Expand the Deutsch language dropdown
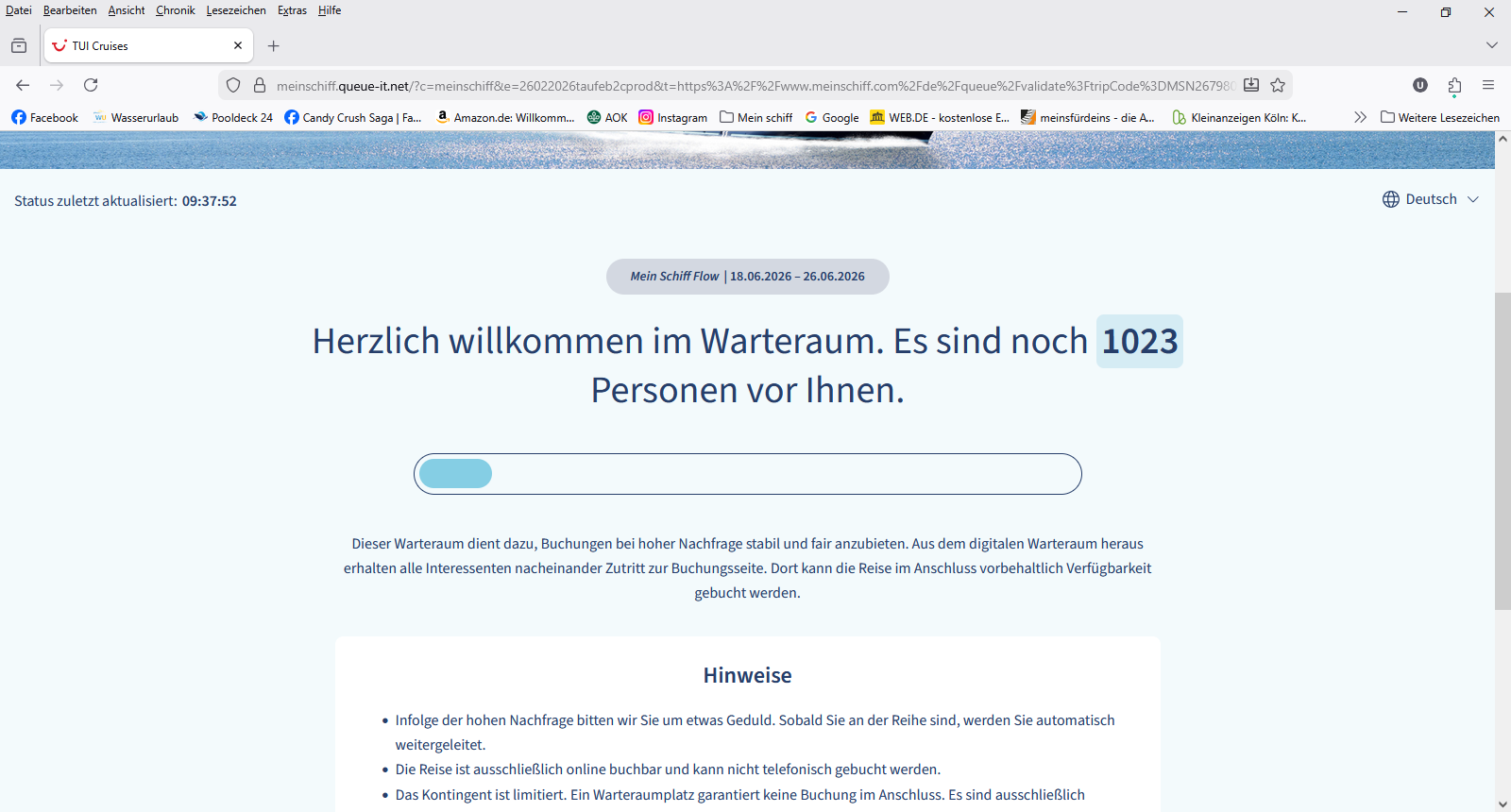This screenshot has height=812, width=1511. click(1431, 199)
